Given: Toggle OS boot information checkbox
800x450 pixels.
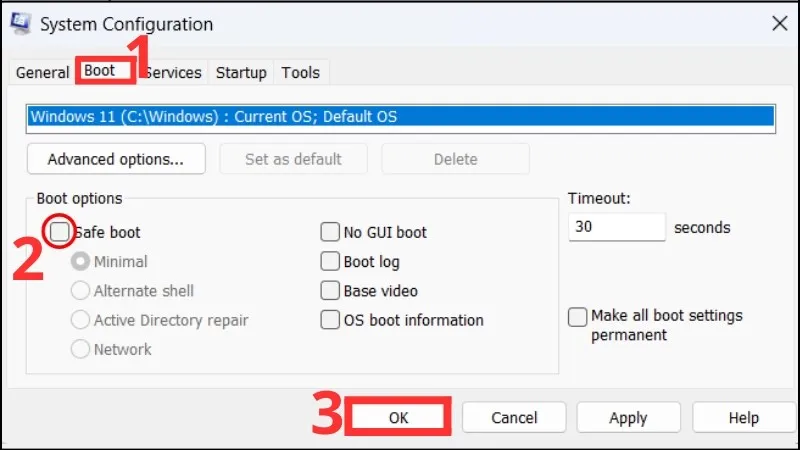Looking at the screenshot, I should (330, 321).
